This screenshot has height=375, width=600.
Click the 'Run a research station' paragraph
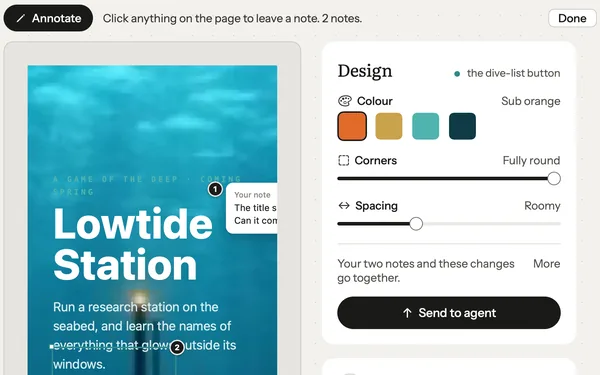pos(145,336)
